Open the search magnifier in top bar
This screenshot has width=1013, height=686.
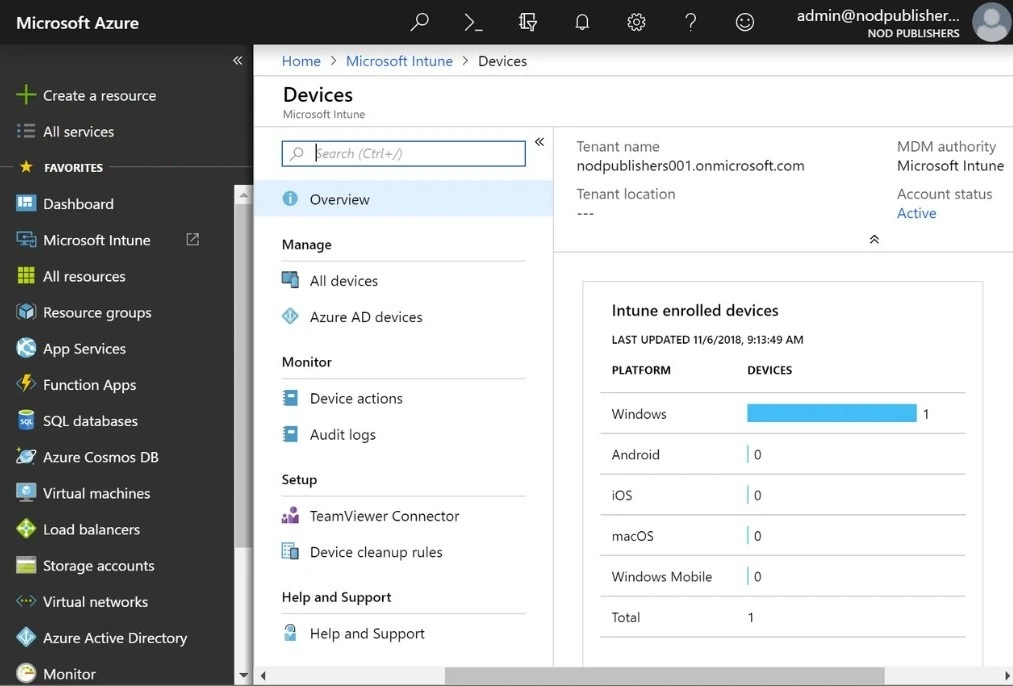click(x=419, y=22)
